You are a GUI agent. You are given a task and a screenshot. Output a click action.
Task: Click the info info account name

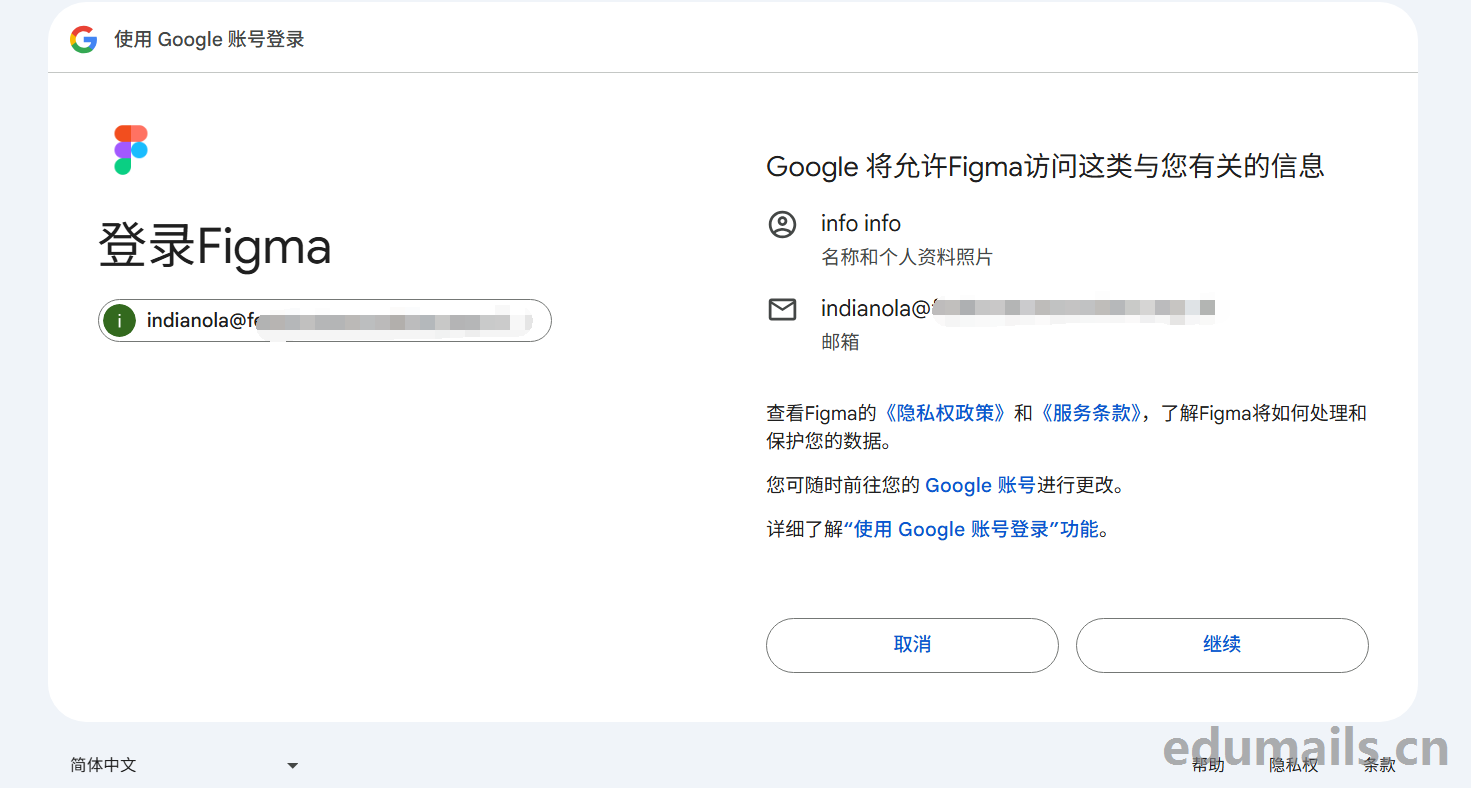860,224
